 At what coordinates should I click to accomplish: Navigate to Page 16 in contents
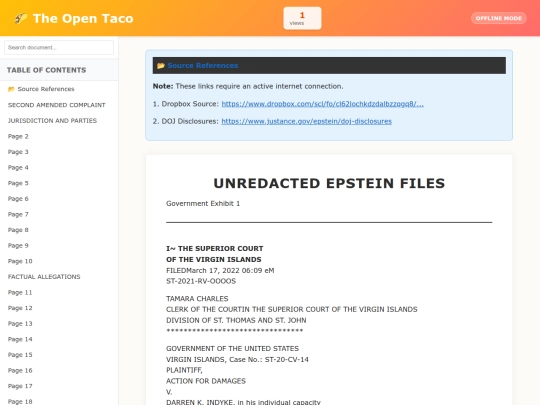(20, 371)
